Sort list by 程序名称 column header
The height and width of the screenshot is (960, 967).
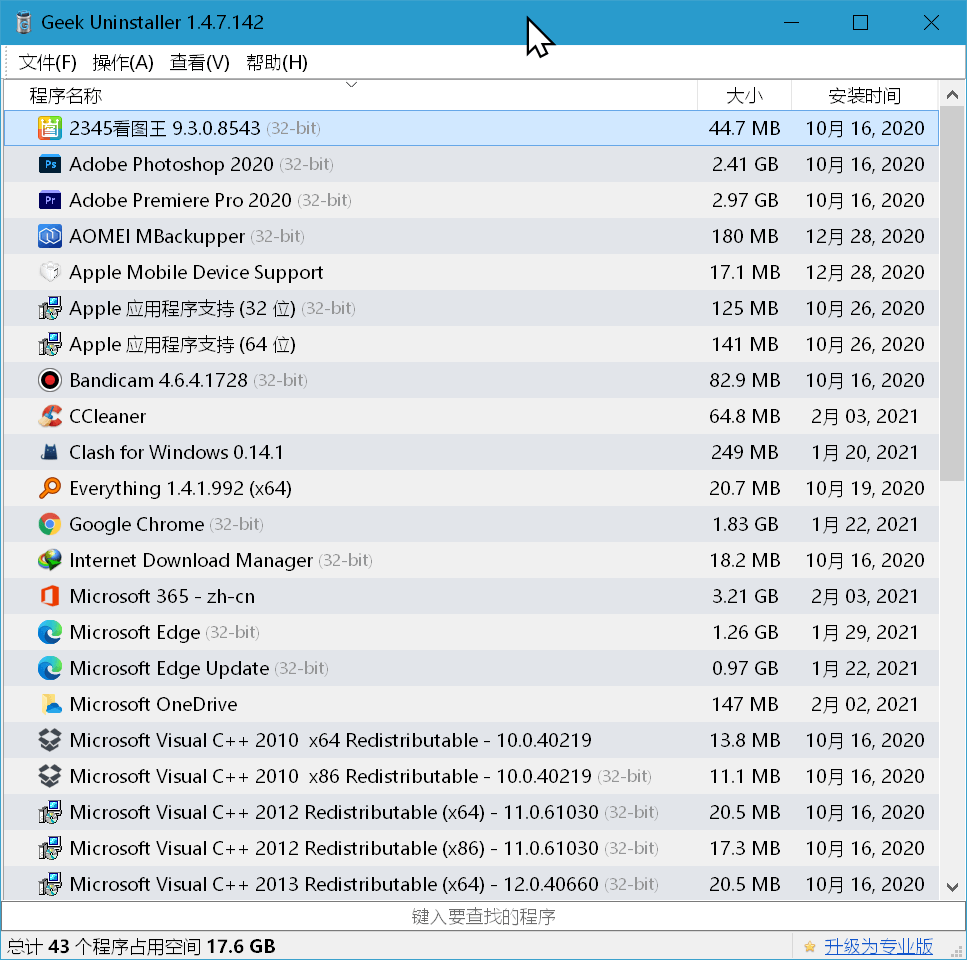pyautogui.click(x=66, y=96)
